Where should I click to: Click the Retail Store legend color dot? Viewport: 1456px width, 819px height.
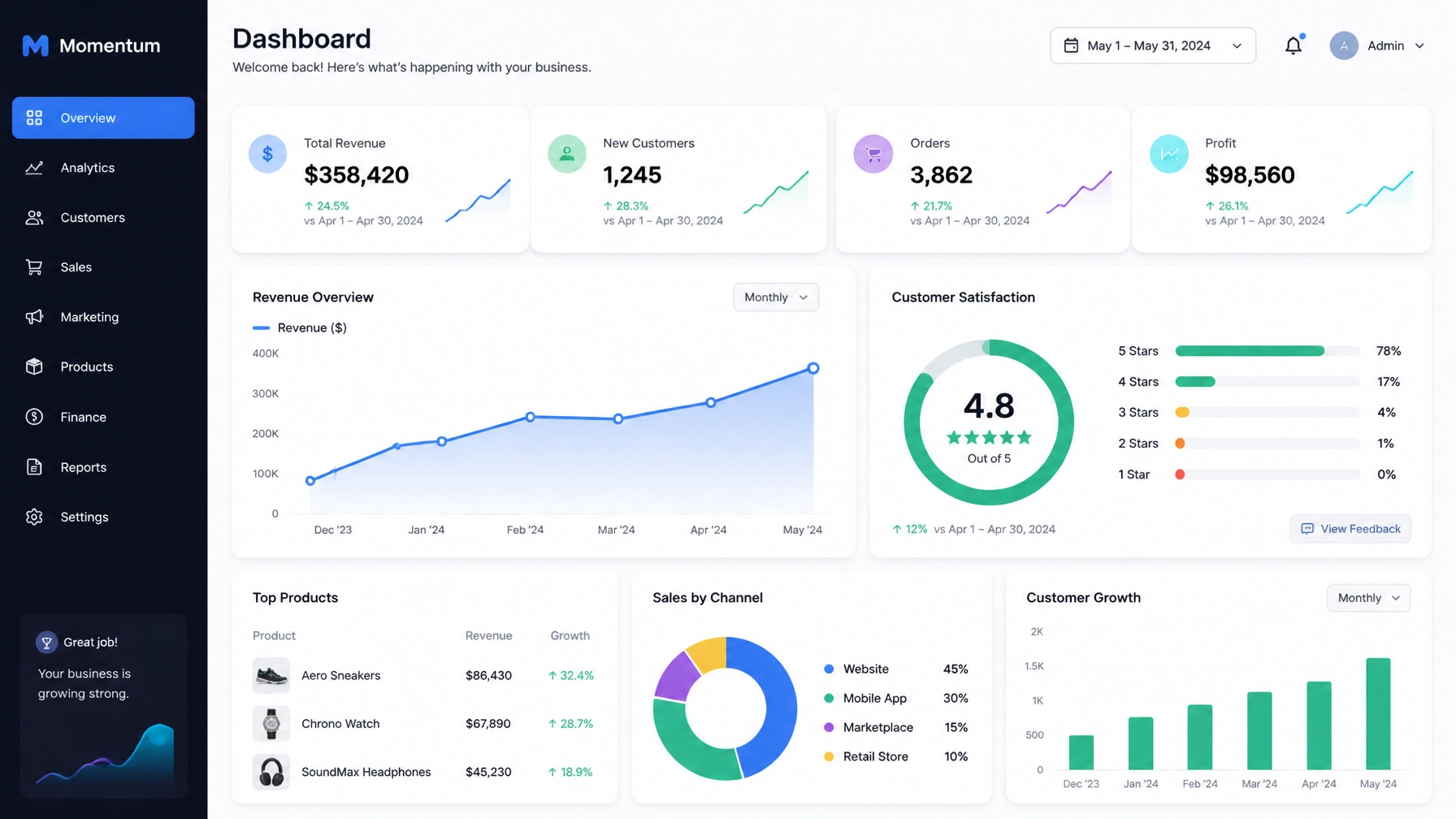pos(829,757)
